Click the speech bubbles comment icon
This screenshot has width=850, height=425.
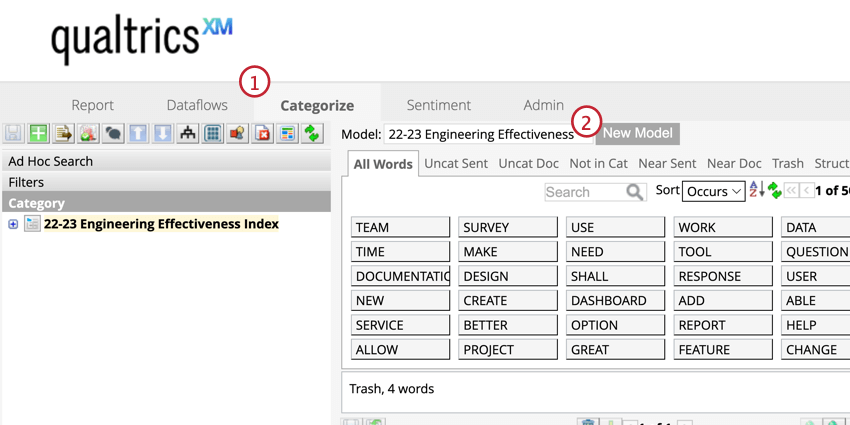pos(113,133)
